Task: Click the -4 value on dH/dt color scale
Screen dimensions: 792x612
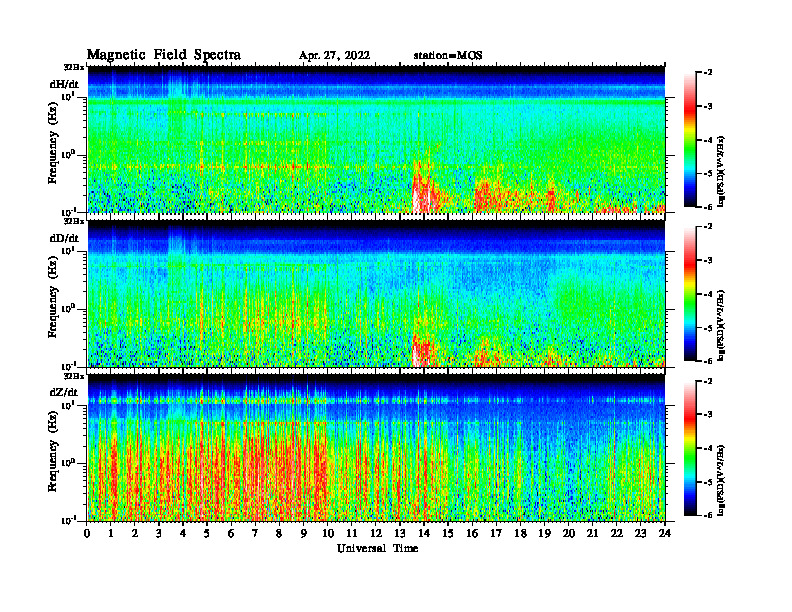Action: click(x=708, y=140)
